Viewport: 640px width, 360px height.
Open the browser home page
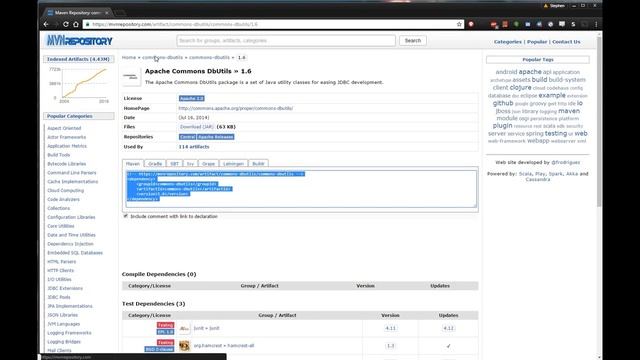click(76, 24)
